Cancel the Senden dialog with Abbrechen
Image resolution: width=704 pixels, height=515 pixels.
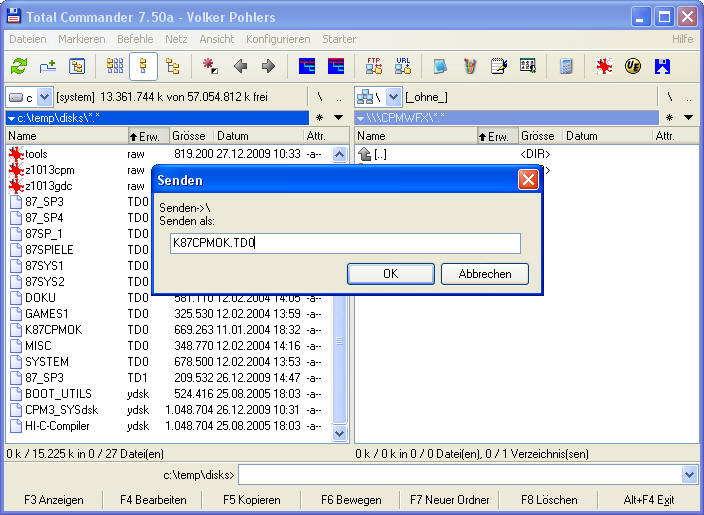pyautogui.click(x=485, y=274)
